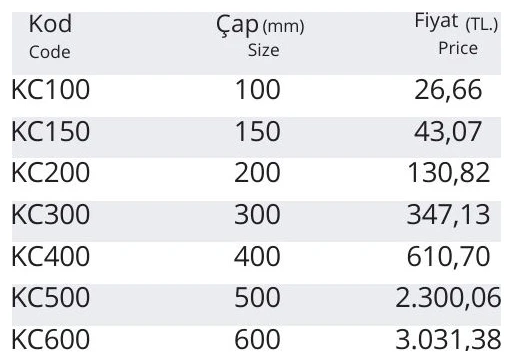Select the size 150 cell
The width and height of the screenshot is (513, 363).
[x=258, y=131]
